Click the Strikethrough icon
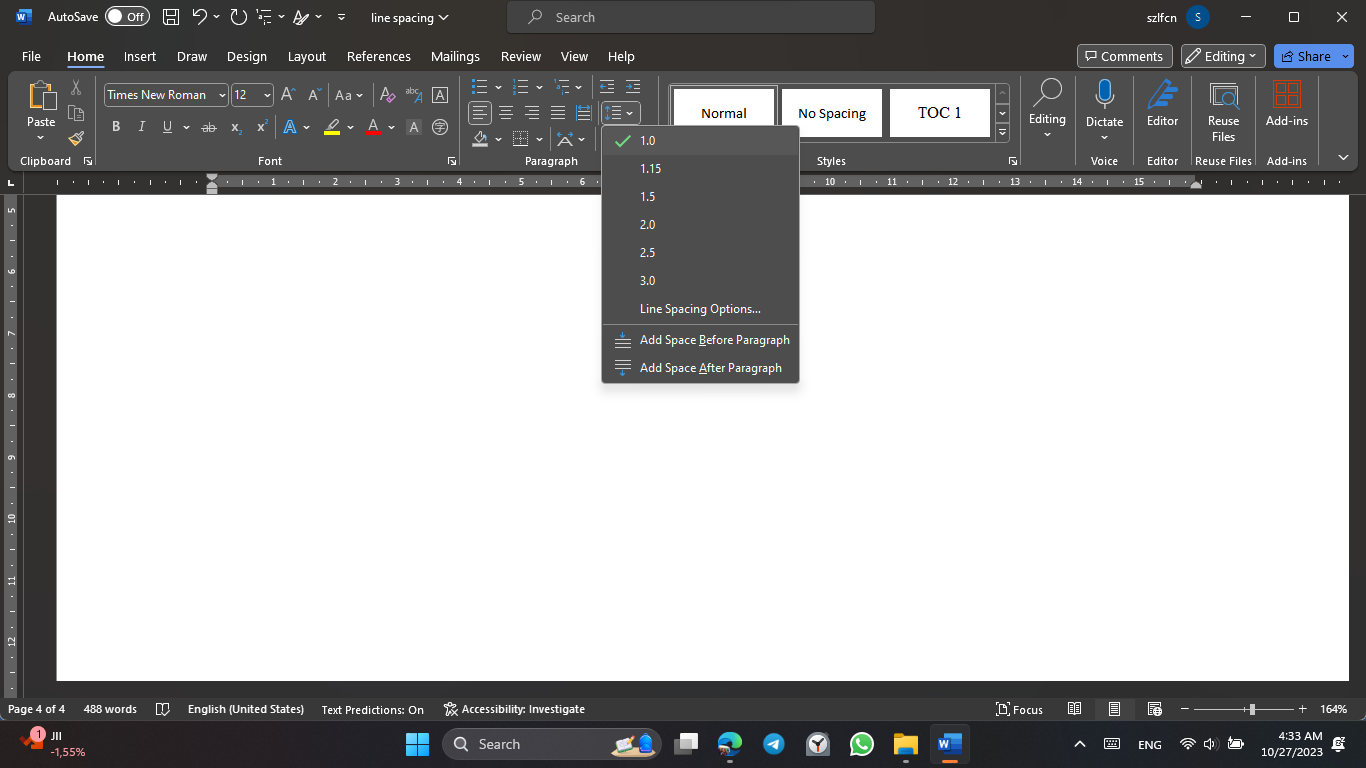 point(210,127)
